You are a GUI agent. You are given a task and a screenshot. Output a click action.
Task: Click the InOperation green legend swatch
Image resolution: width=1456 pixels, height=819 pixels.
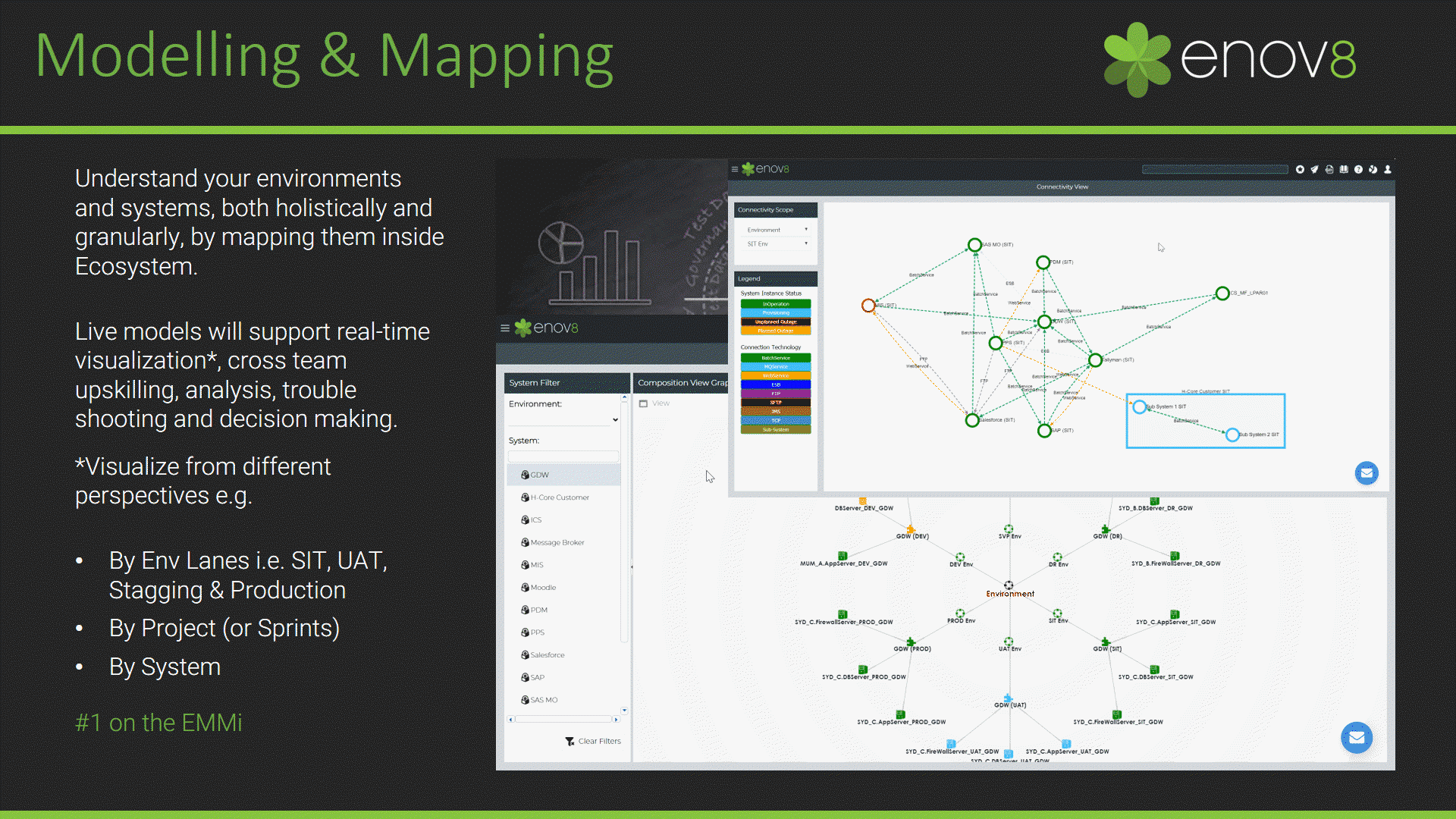(x=775, y=304)
